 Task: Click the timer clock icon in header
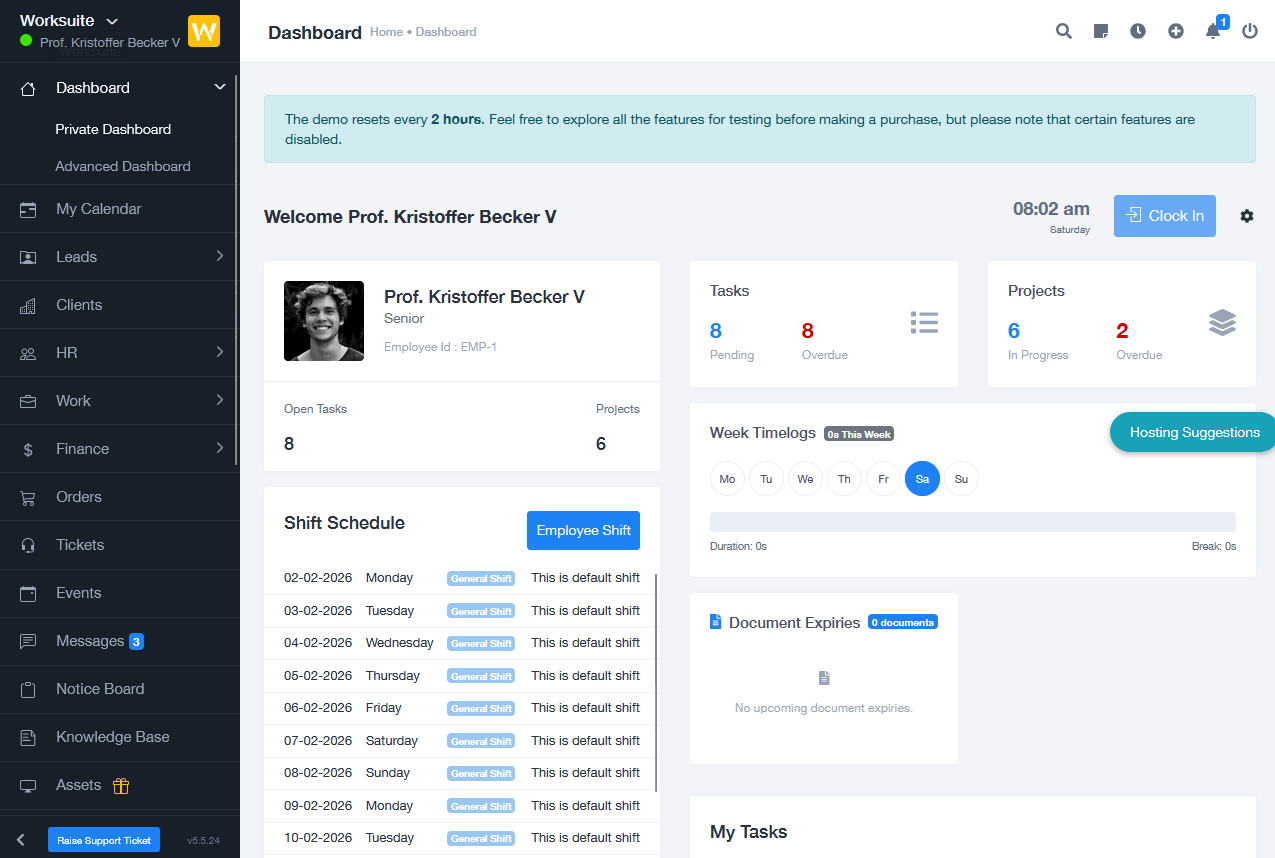pyautogui.click(x=1138, y=31)
